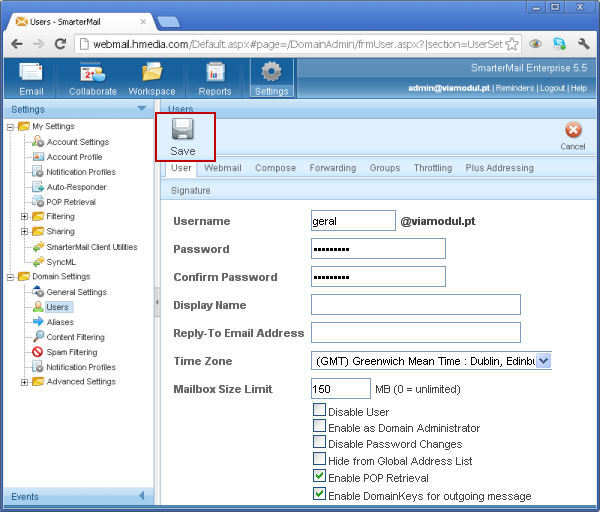
Task: Select the User tab
Action: 181,168
